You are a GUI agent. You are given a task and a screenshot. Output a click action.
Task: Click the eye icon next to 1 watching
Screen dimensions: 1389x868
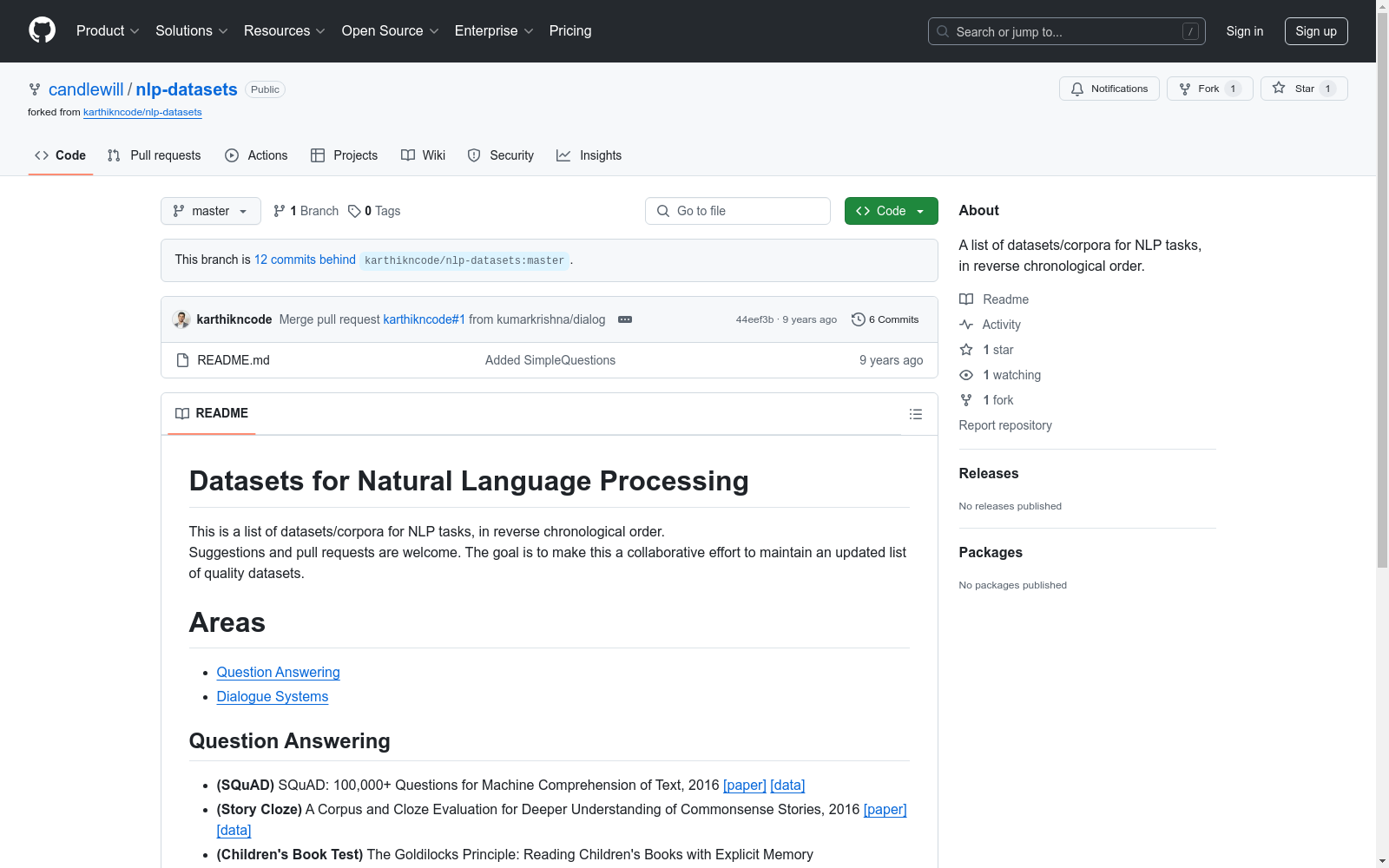(966, 375)
